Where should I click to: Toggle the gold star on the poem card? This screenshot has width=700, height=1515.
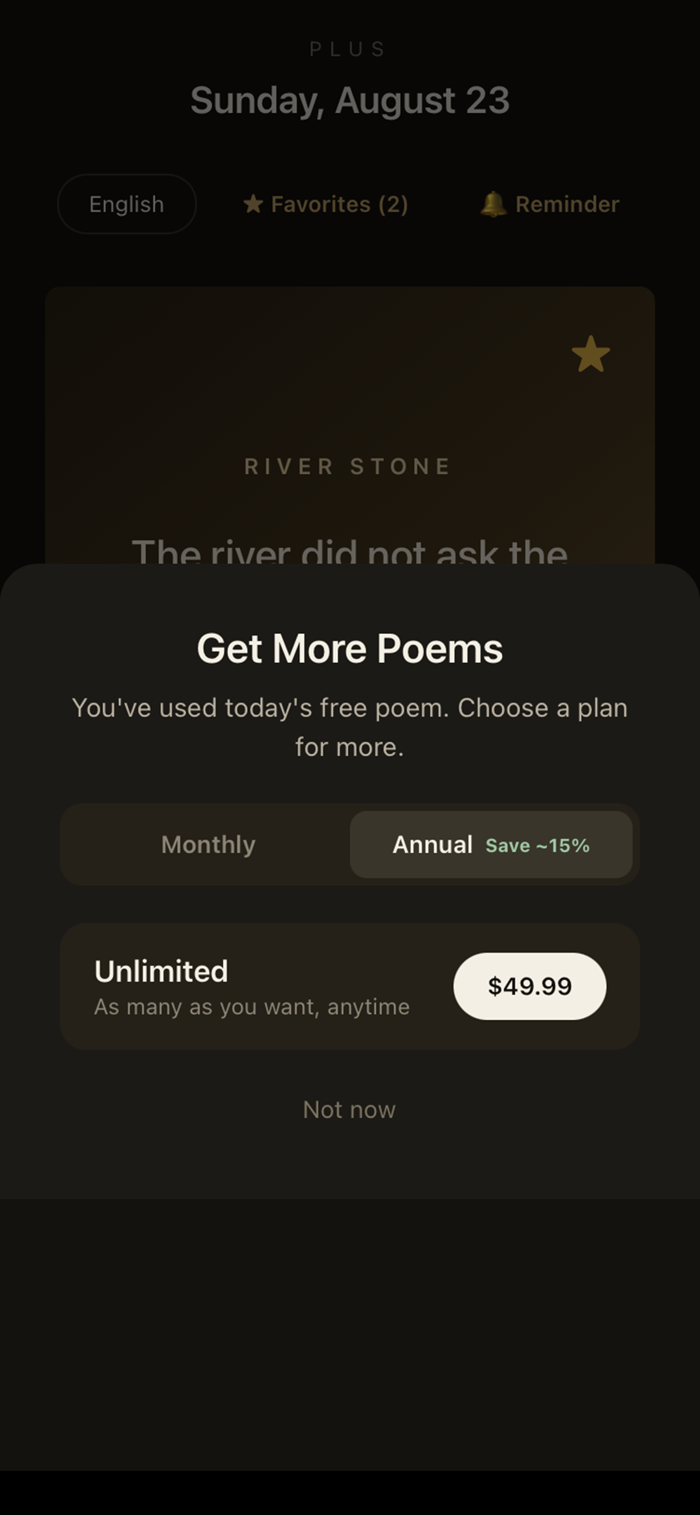pos(591,354)
